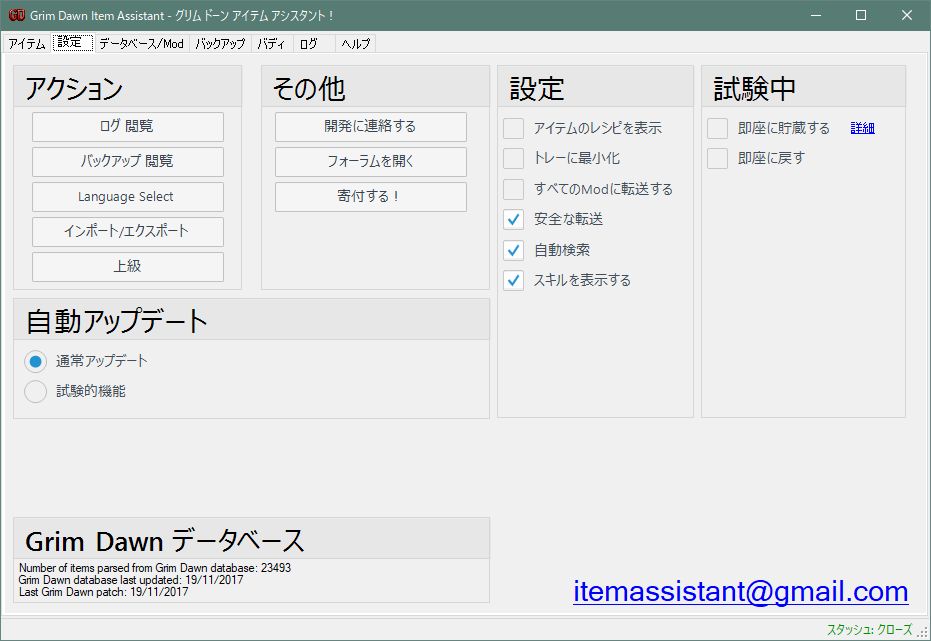Click 'Grim Dawn database last updated' text
This screenshot has width=931, height=641.
coord(131,580)
